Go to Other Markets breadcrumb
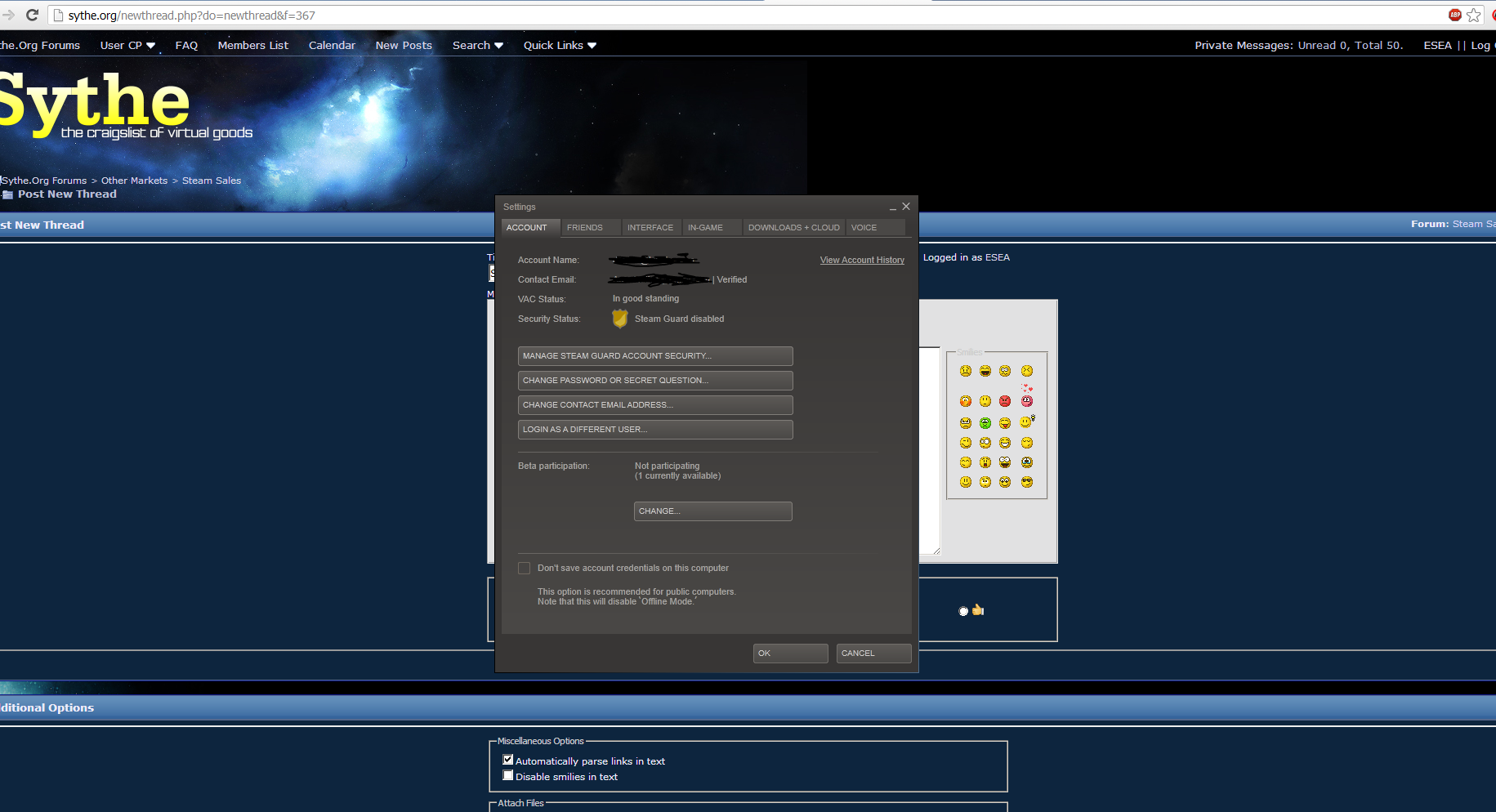 coord(134,181)
